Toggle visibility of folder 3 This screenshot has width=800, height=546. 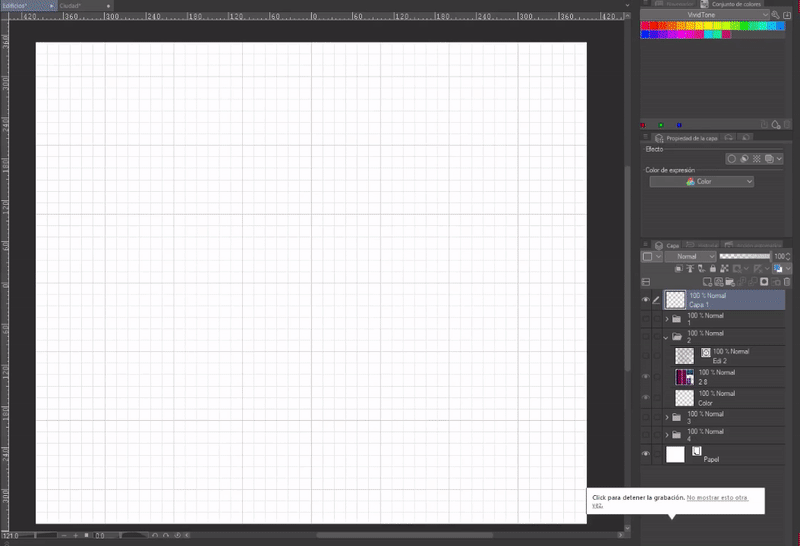coord(645,417)
